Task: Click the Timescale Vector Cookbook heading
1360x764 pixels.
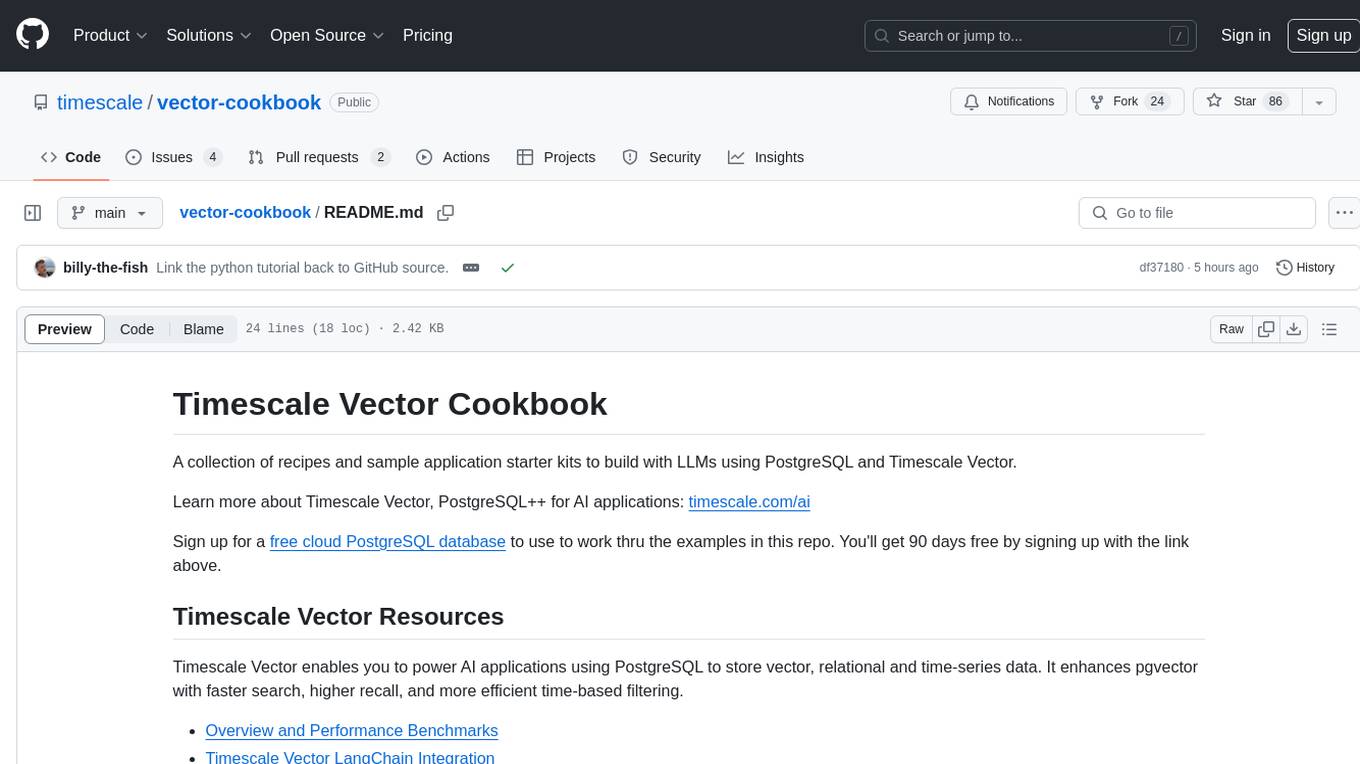Action: tap(390, 403)
